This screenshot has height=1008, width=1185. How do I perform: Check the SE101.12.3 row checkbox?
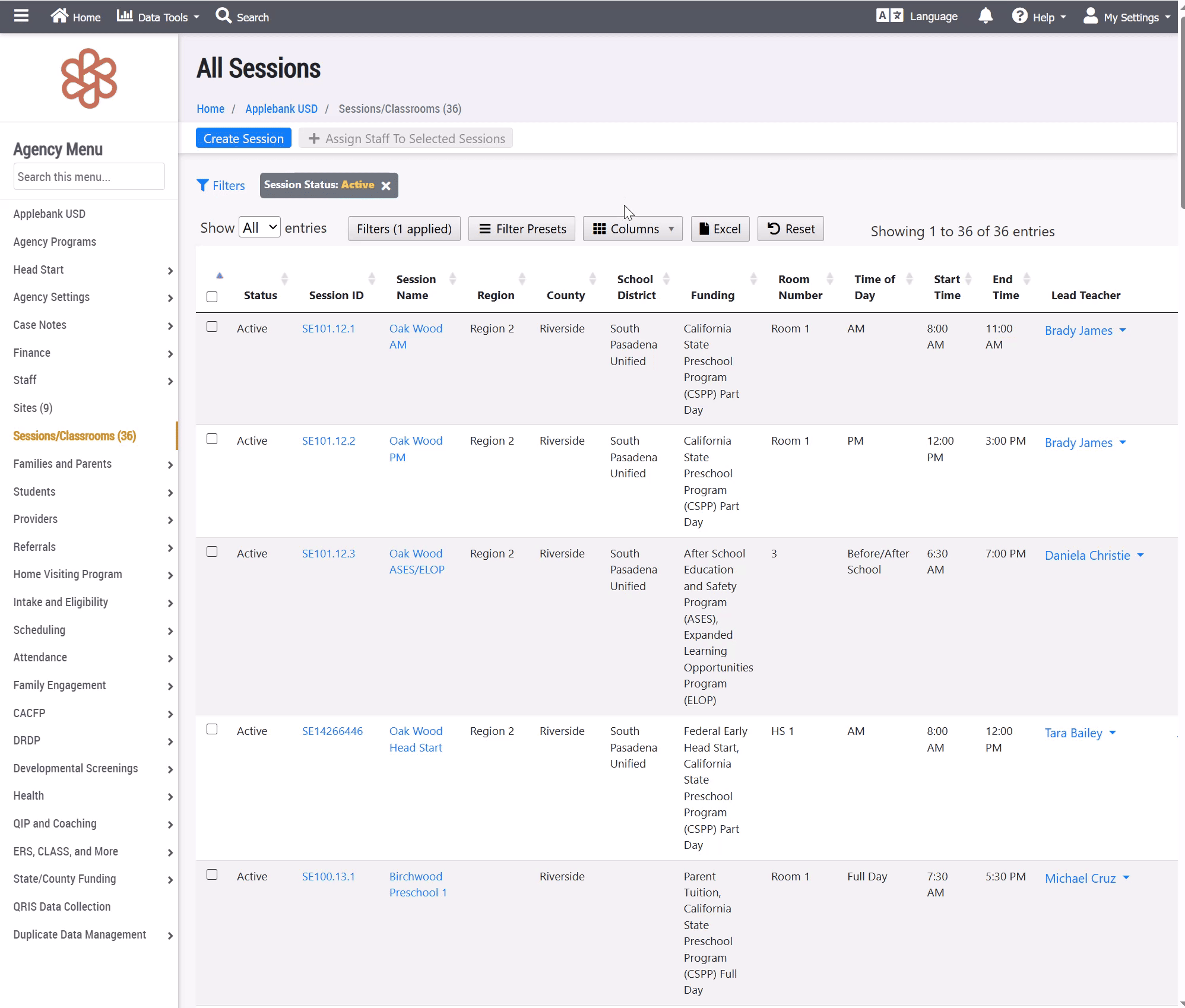coord(212,552)
